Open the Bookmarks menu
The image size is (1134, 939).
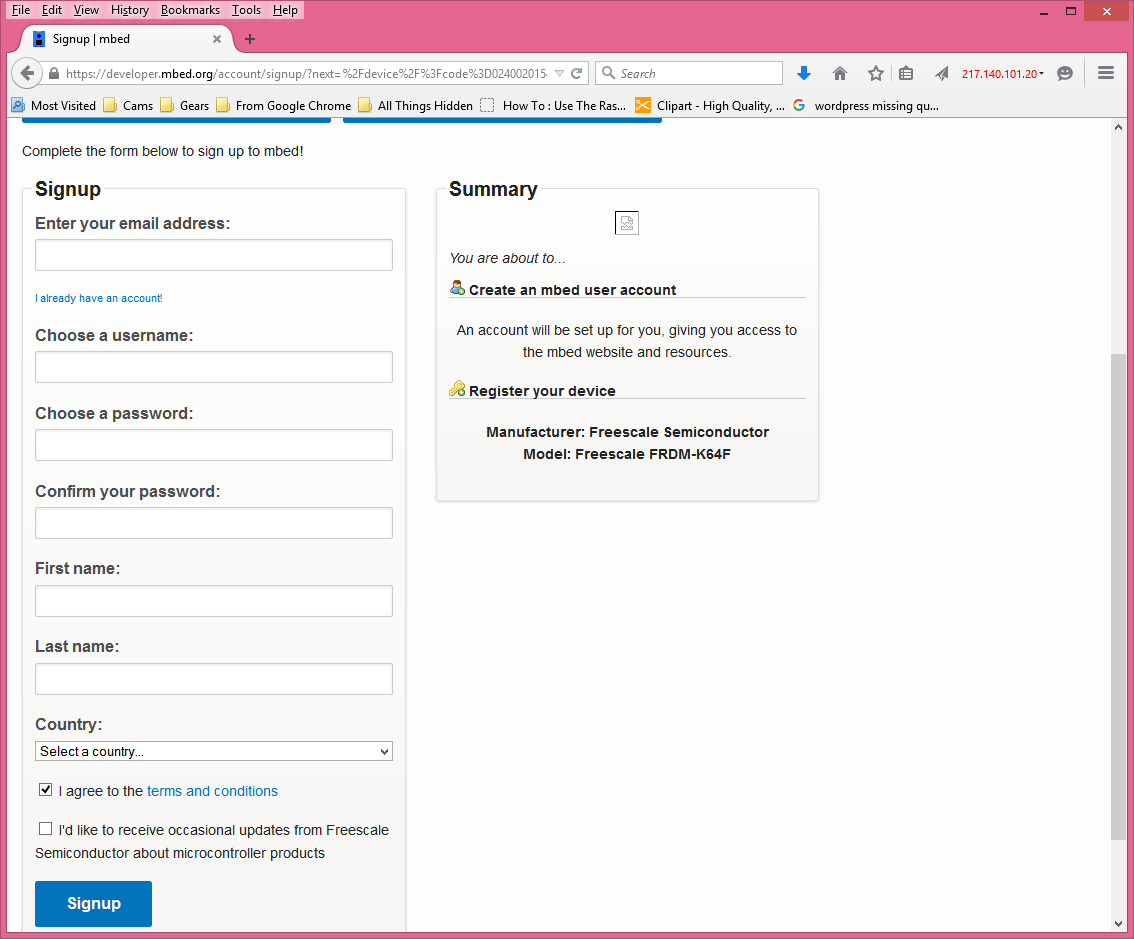point(190,10)
